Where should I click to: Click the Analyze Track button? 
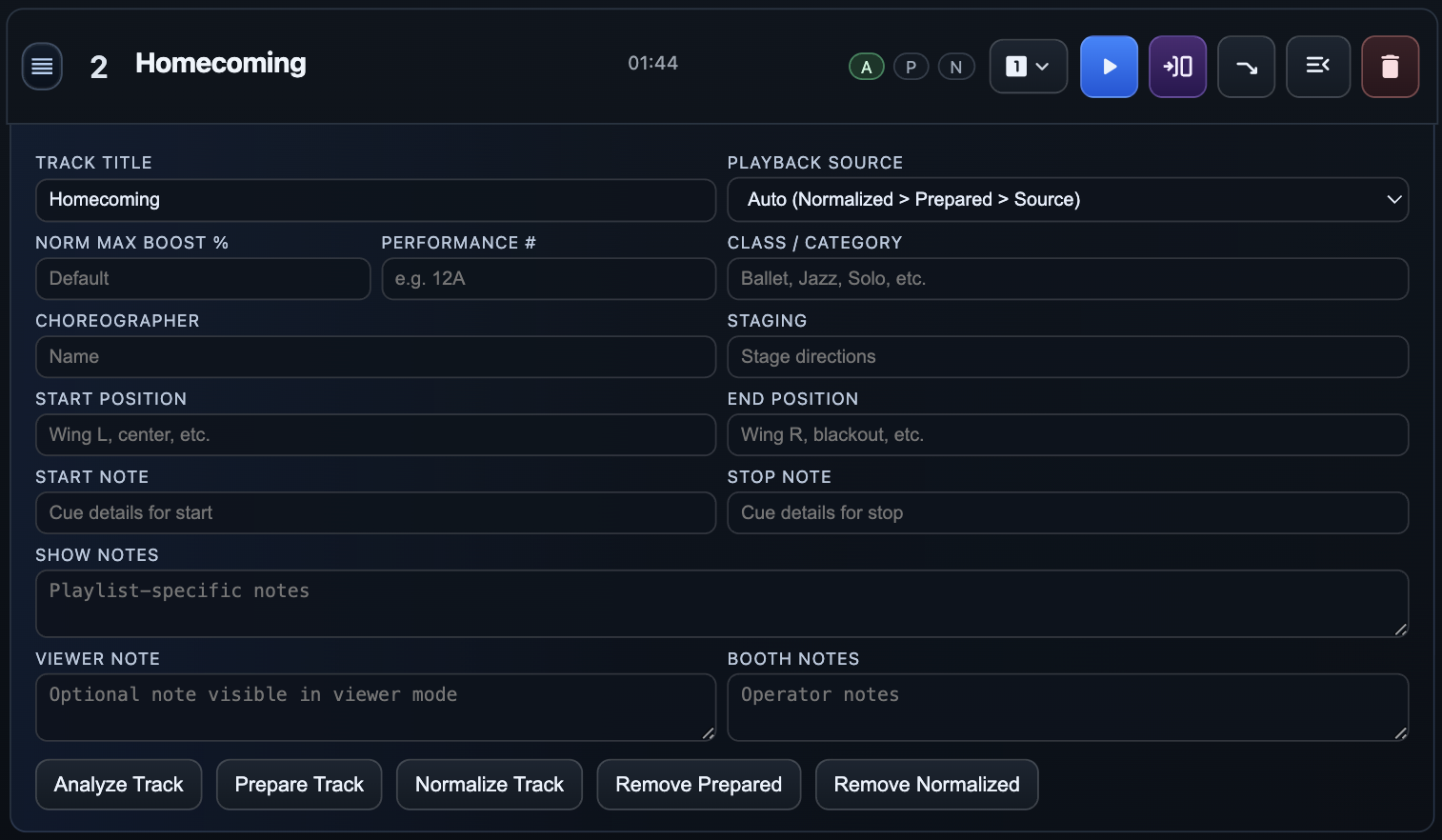119,785
